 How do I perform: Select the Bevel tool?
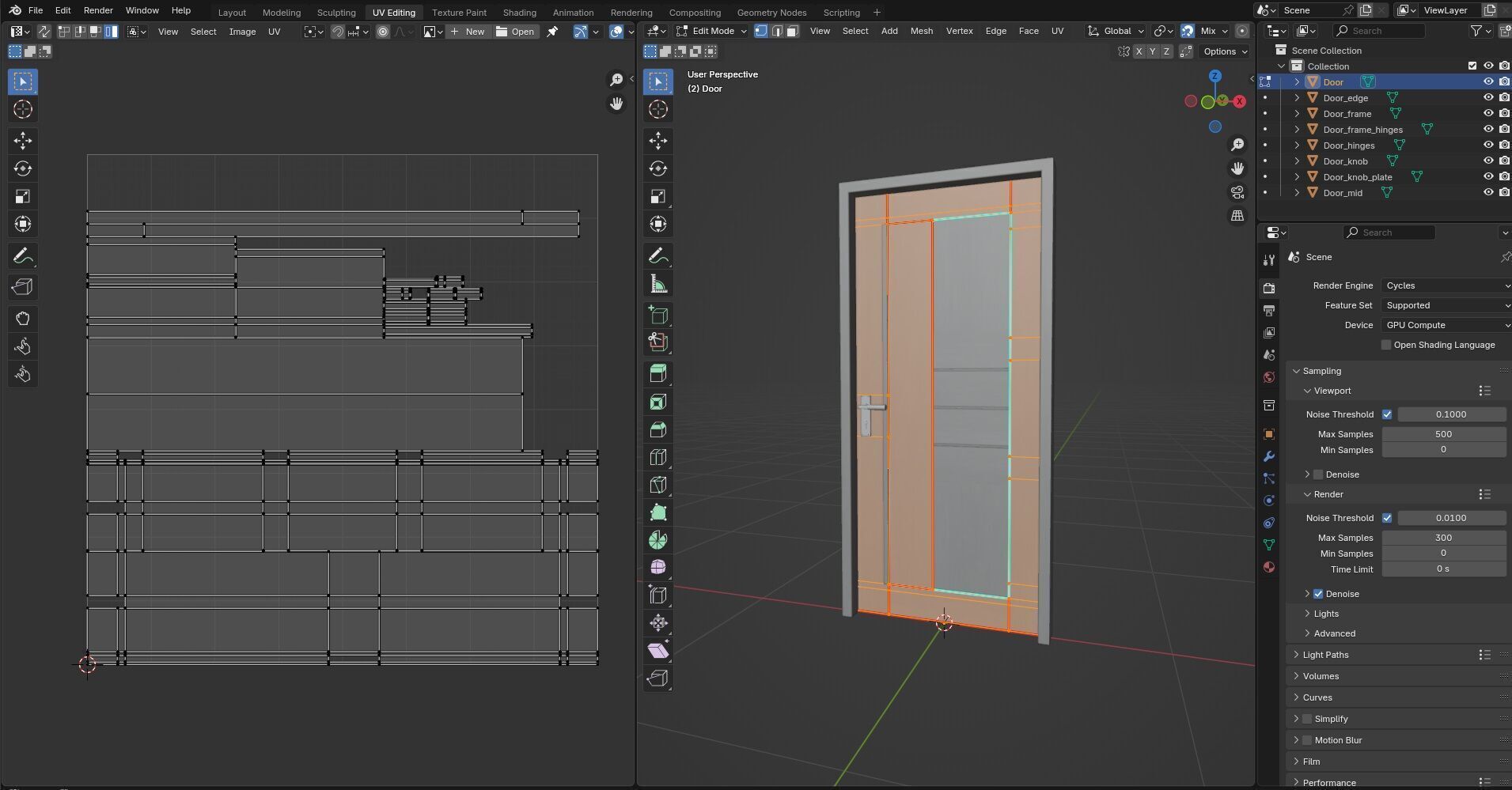tap(657, 429)
